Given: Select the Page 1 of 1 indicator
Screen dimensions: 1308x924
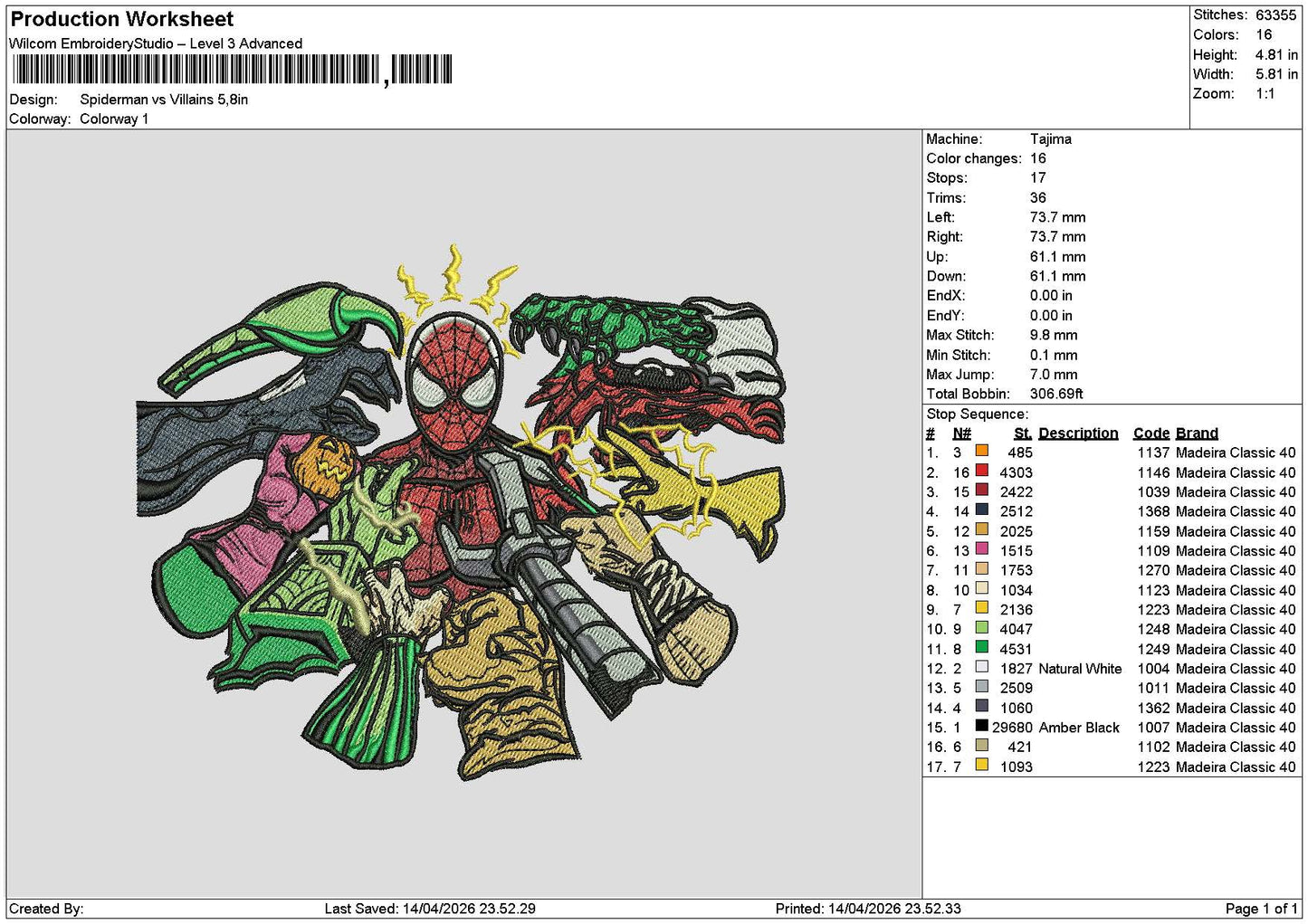Looking at the screenshot, I should coord(1261,909).
